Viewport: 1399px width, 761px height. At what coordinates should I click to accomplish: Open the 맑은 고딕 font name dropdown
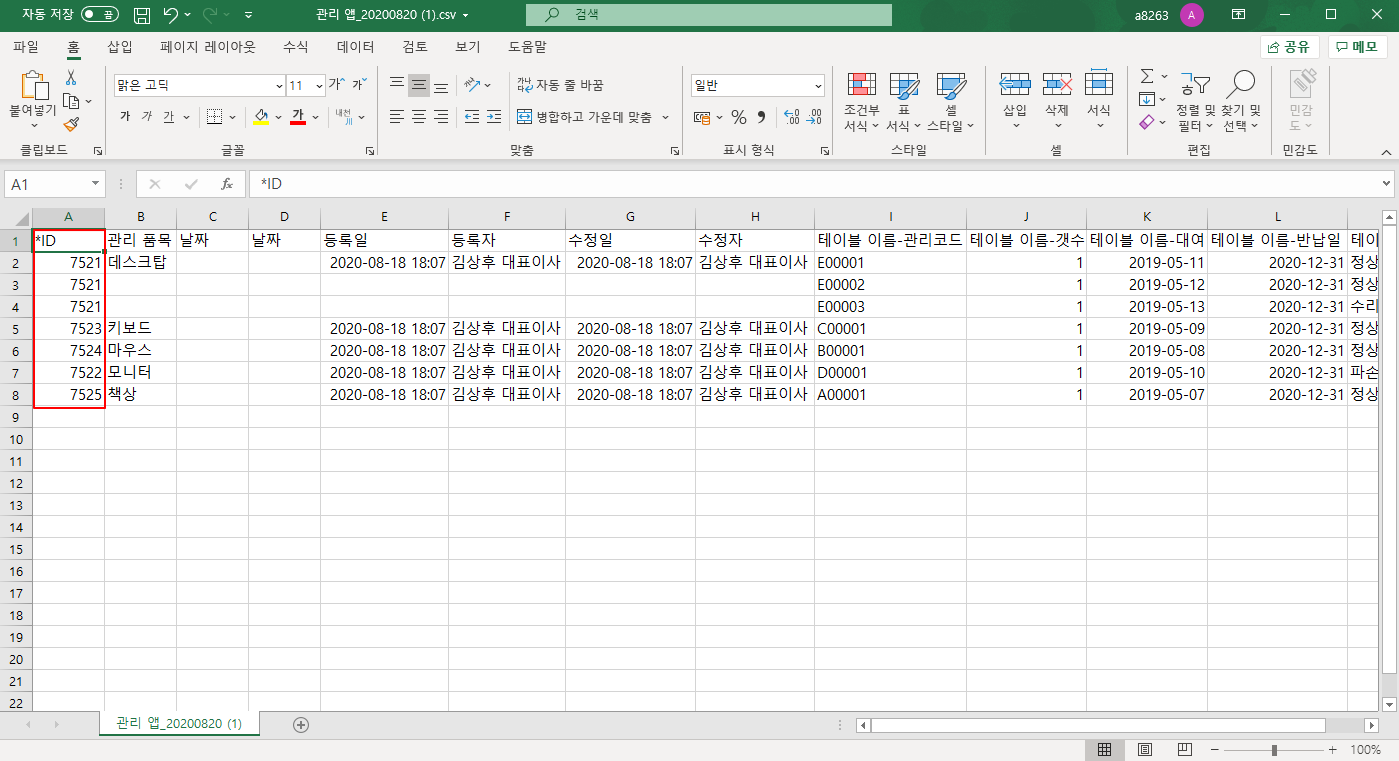(279, 86)
